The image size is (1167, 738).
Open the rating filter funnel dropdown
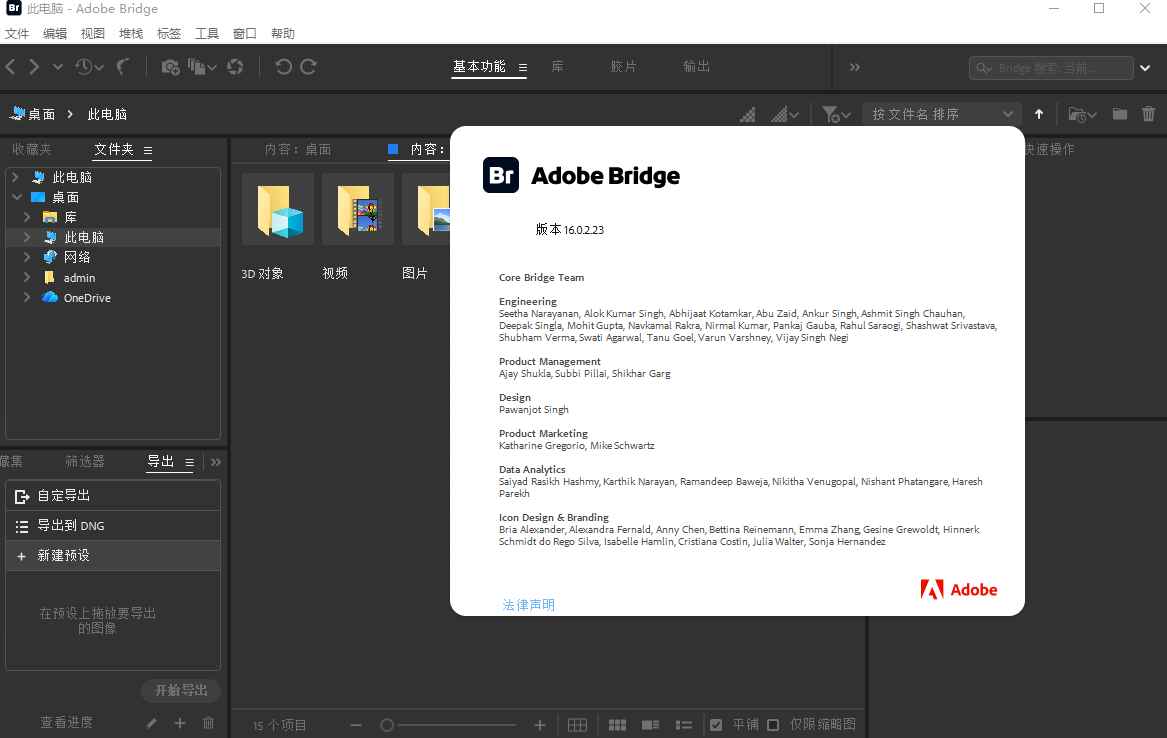(836, 115)
